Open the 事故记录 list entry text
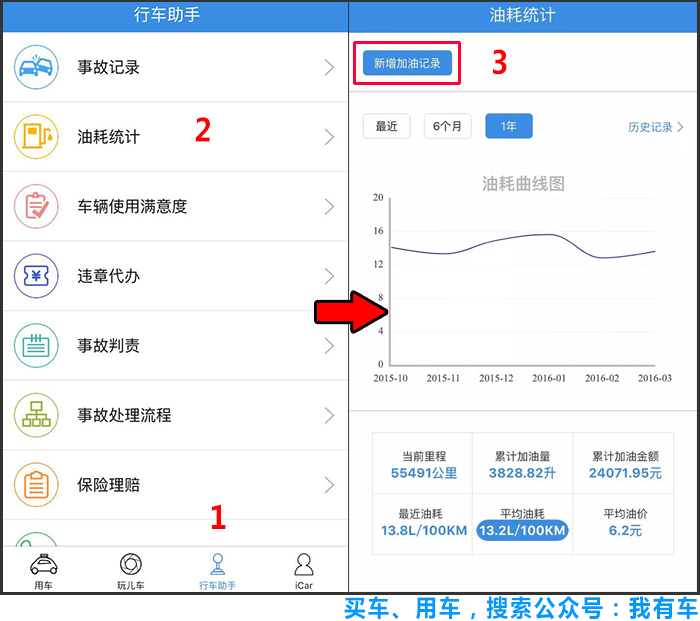The width and height of the screenshot is (700, 621). tap(108, 67)
